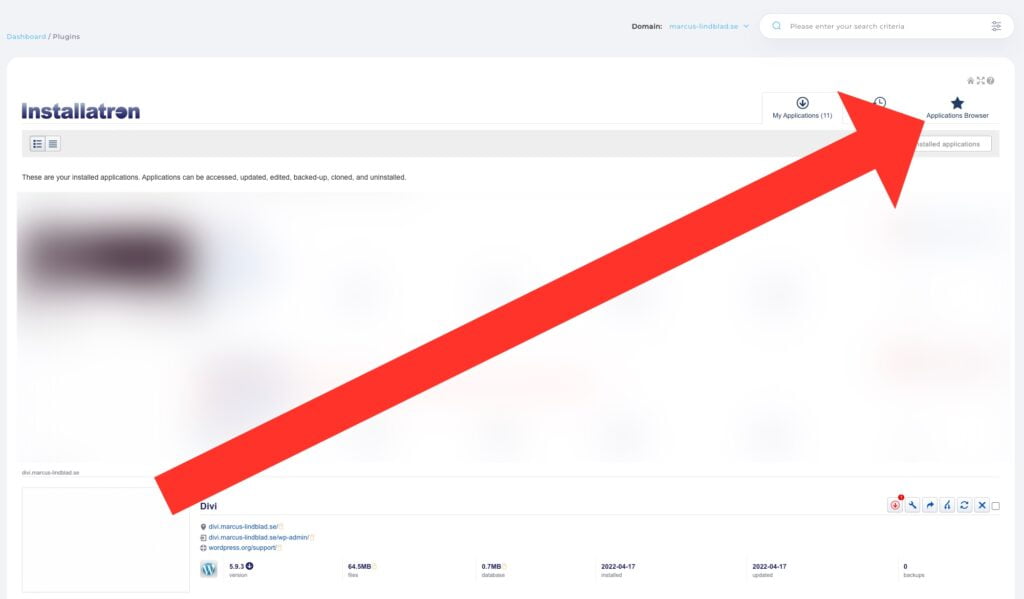Click the Installatron logo
This screenshot has height=599, width=1024.
80,111
